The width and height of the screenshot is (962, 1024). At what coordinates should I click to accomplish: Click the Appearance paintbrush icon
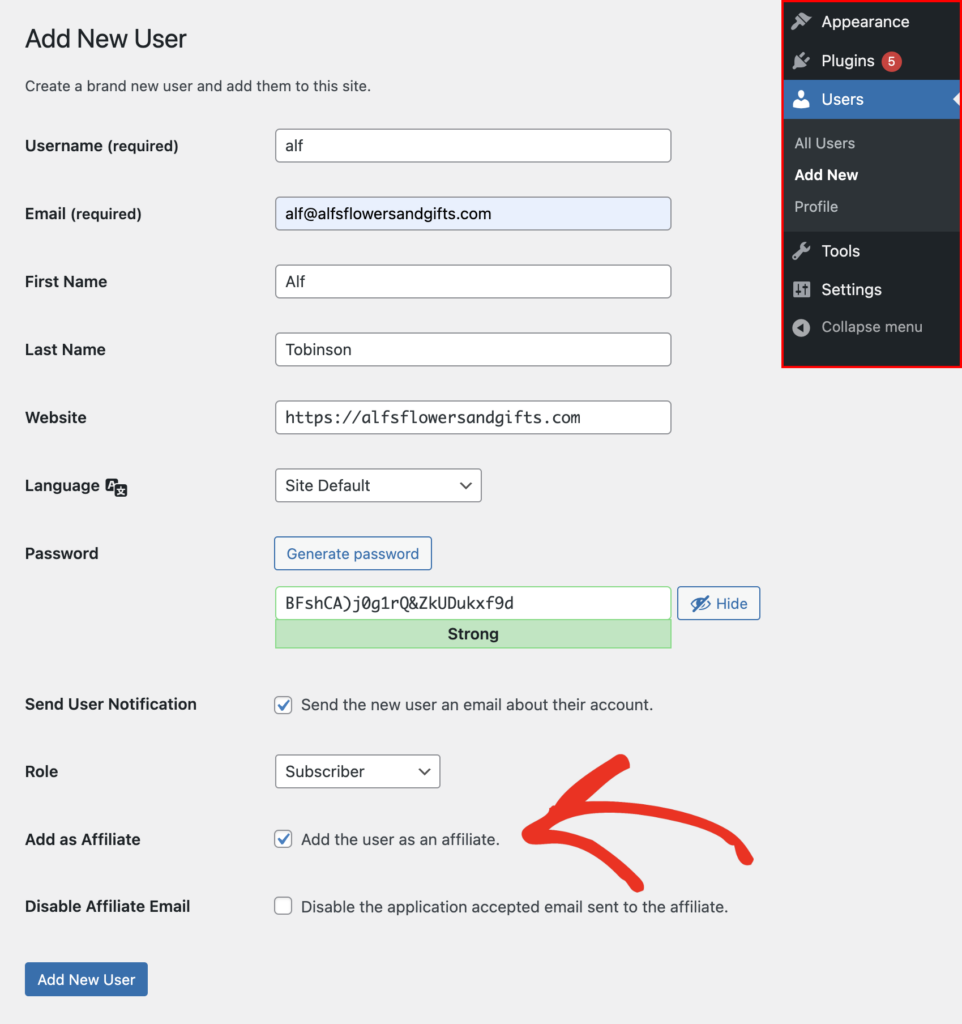(x=801, y=22)
